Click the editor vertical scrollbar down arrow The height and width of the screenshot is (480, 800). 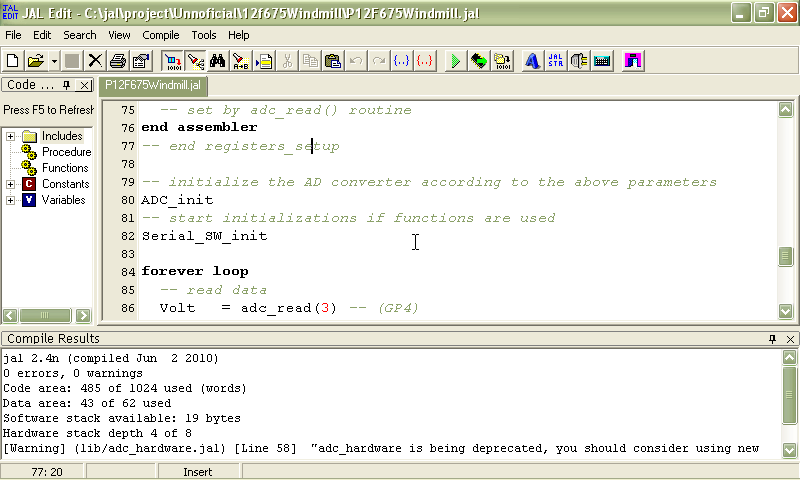(787, 312)
